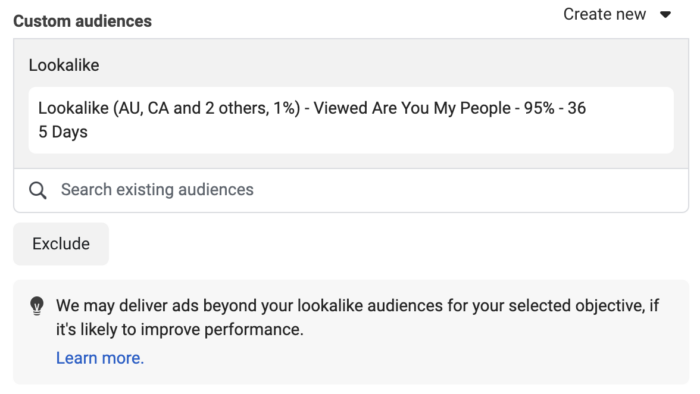Click the lightbulb tip icon

pyautogui.click(x=37, y=307)
